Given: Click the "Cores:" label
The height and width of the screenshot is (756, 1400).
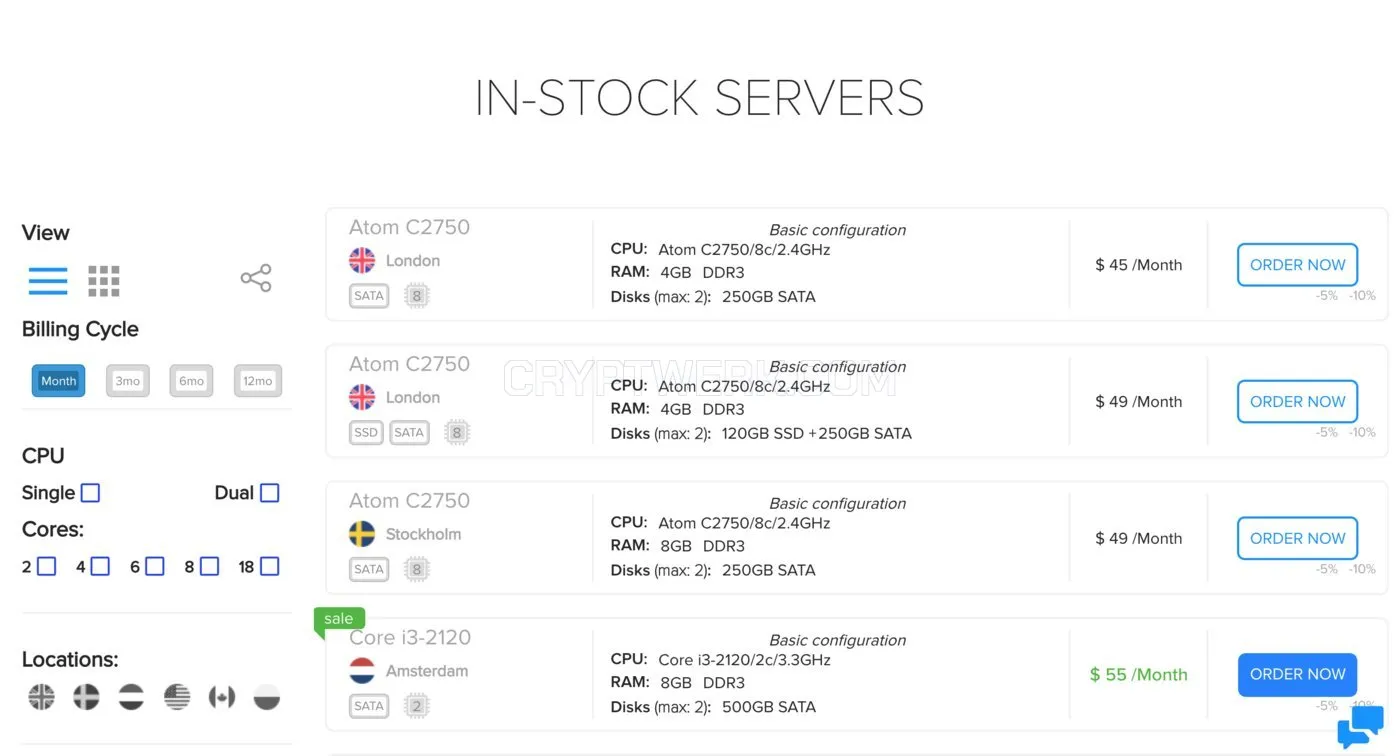Looking at the screenshot, I should click(x=53, y=529).
